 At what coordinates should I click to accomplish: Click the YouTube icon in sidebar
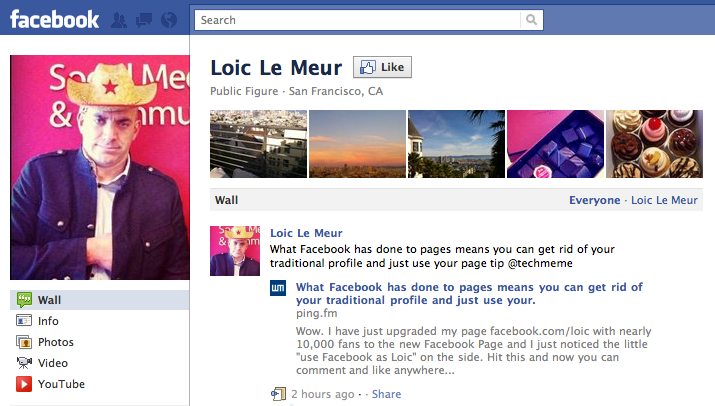(24, 384)
